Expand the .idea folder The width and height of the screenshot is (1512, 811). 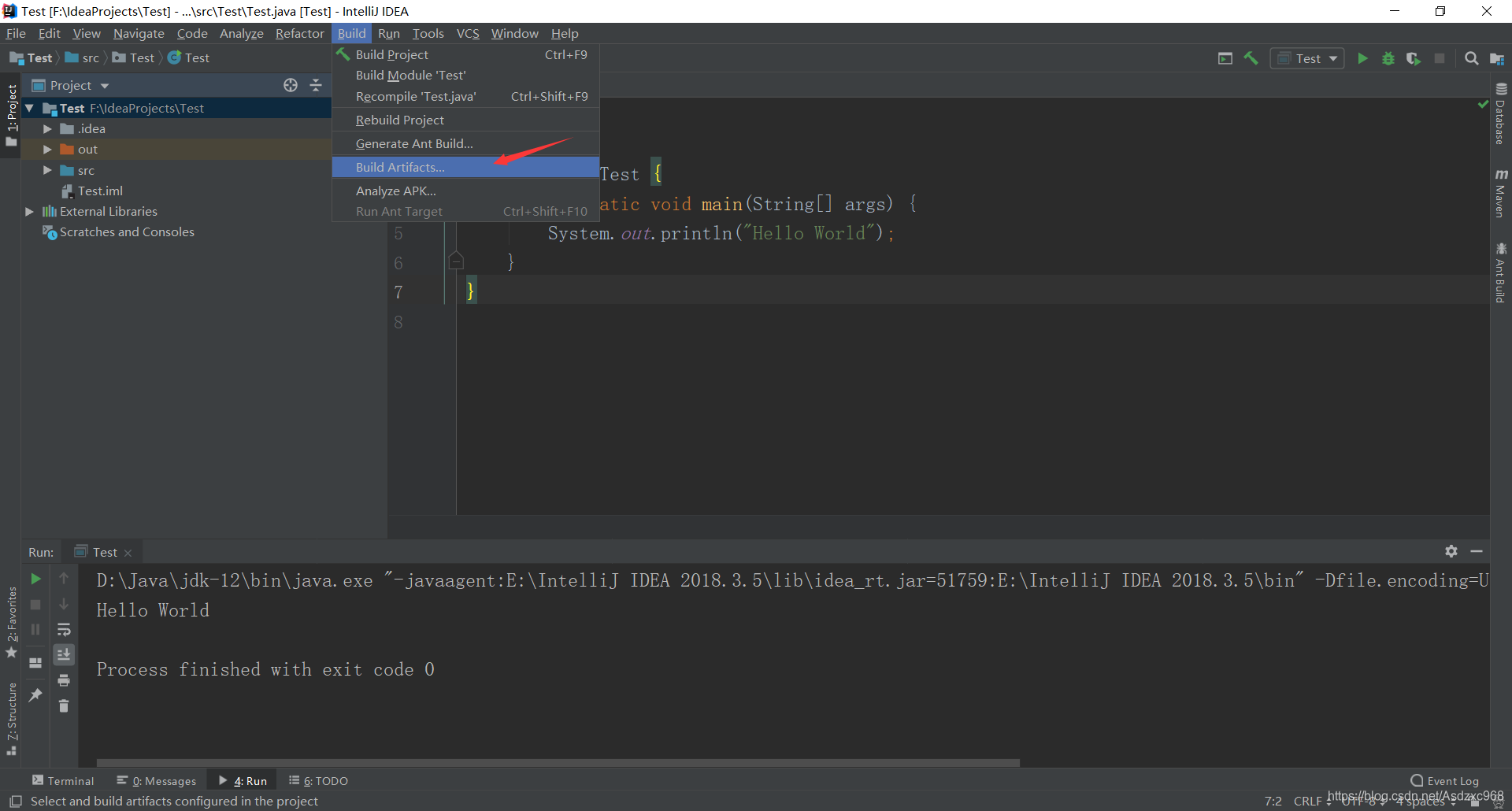click(47, 128)
